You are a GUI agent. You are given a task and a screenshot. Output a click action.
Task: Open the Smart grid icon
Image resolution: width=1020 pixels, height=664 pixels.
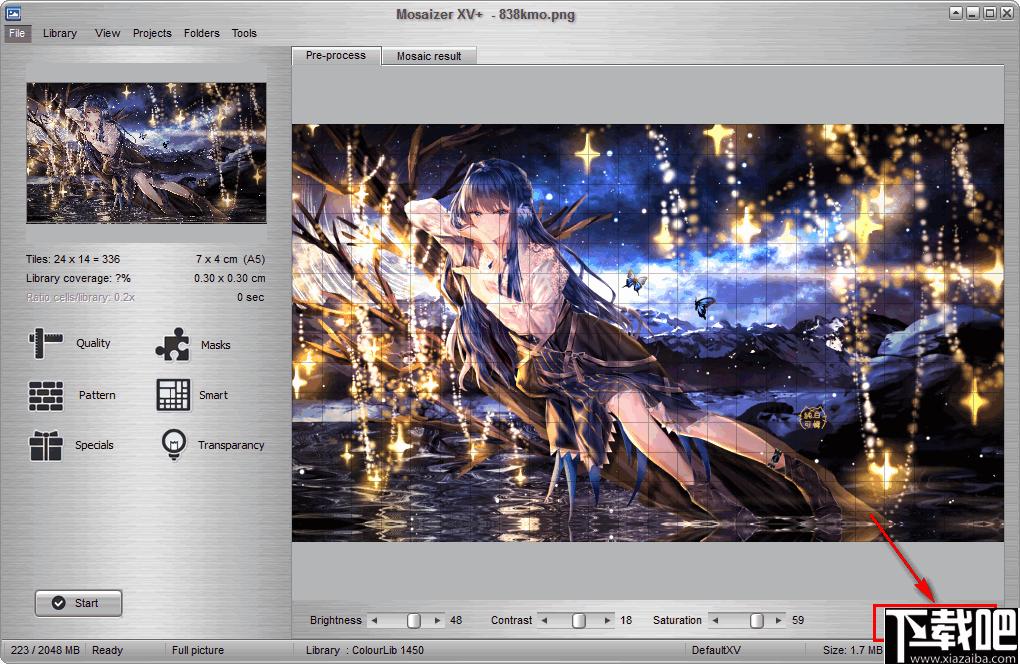pos(173,395)
